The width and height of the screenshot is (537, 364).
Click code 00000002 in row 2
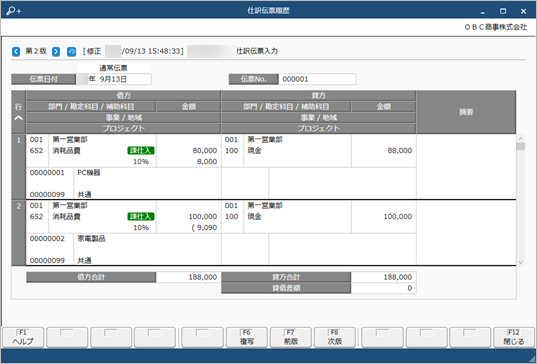(x=47, y=239)
